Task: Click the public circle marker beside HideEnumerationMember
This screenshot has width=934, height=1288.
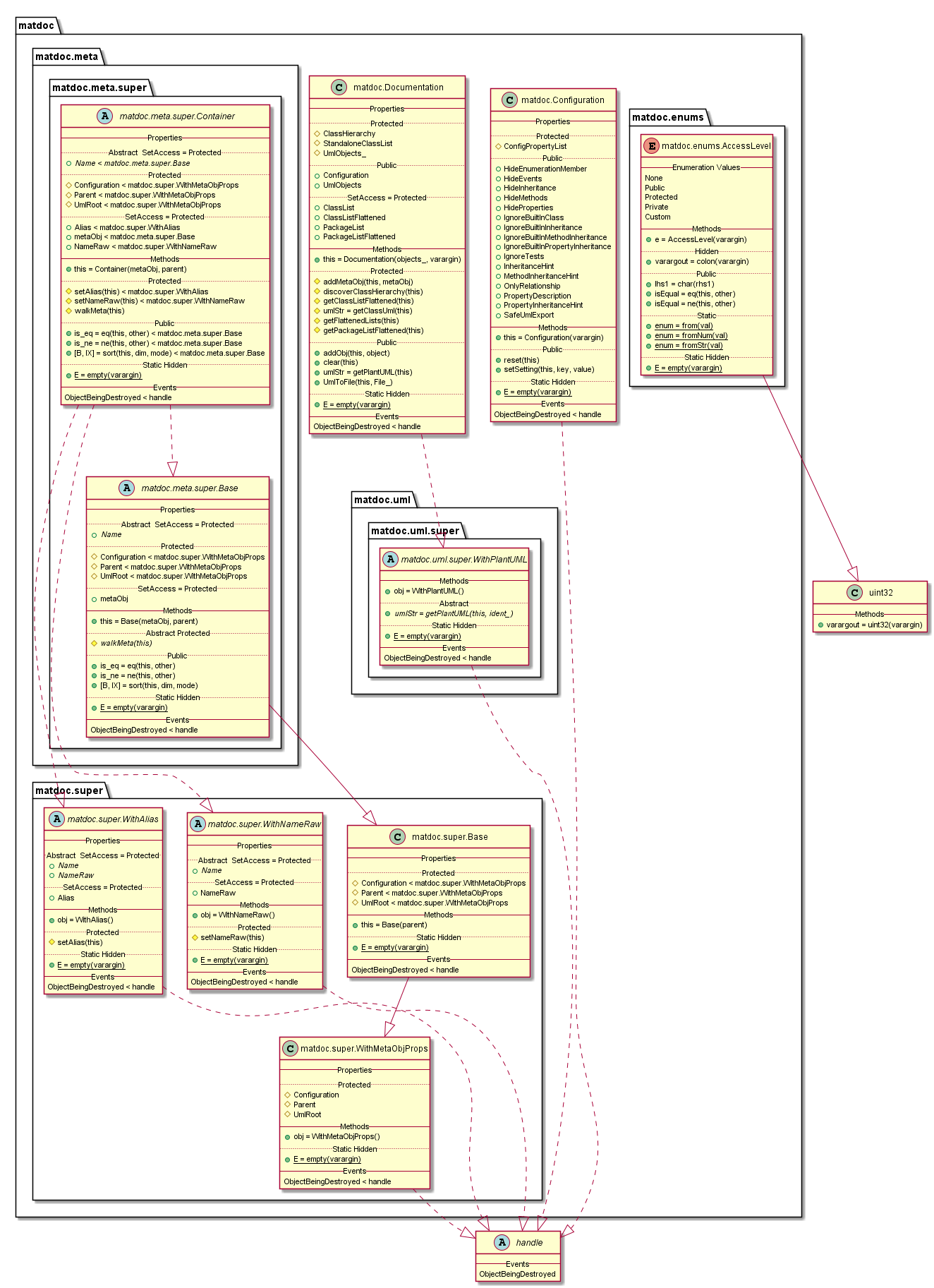Action: click(x=498, y=169)
